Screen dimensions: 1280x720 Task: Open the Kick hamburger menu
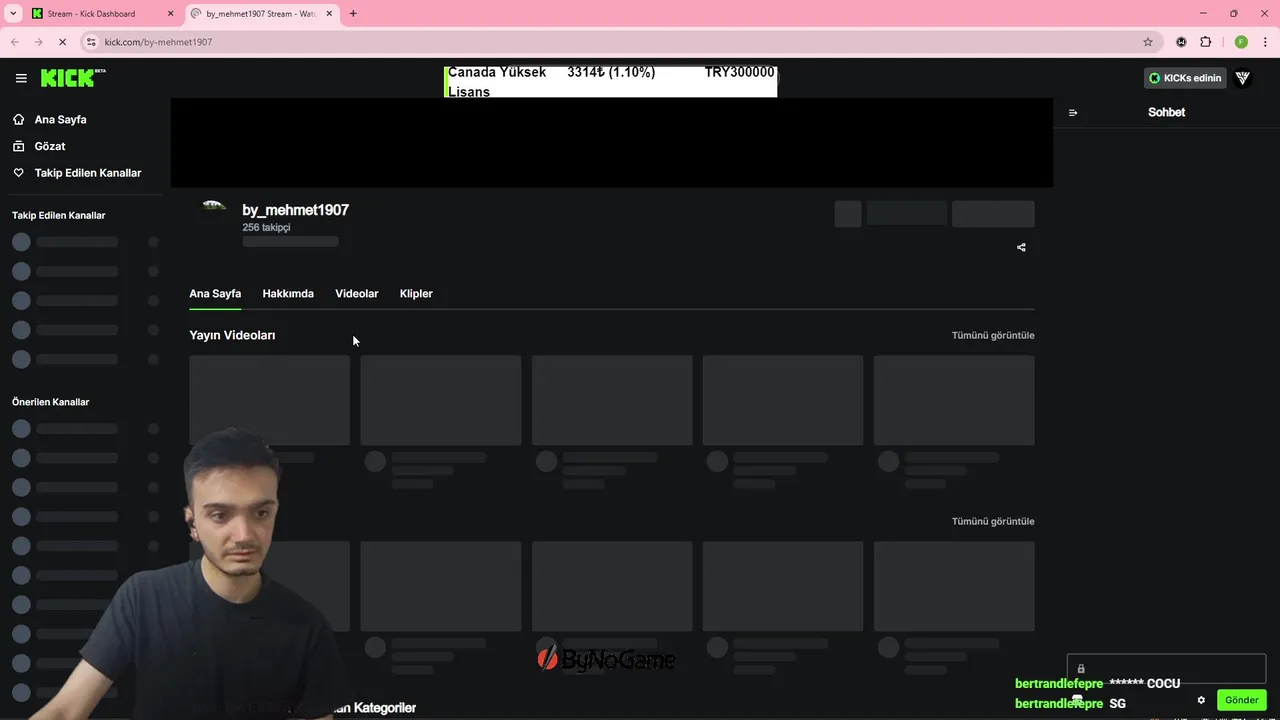pyautogui.click(x=21, y=78)
